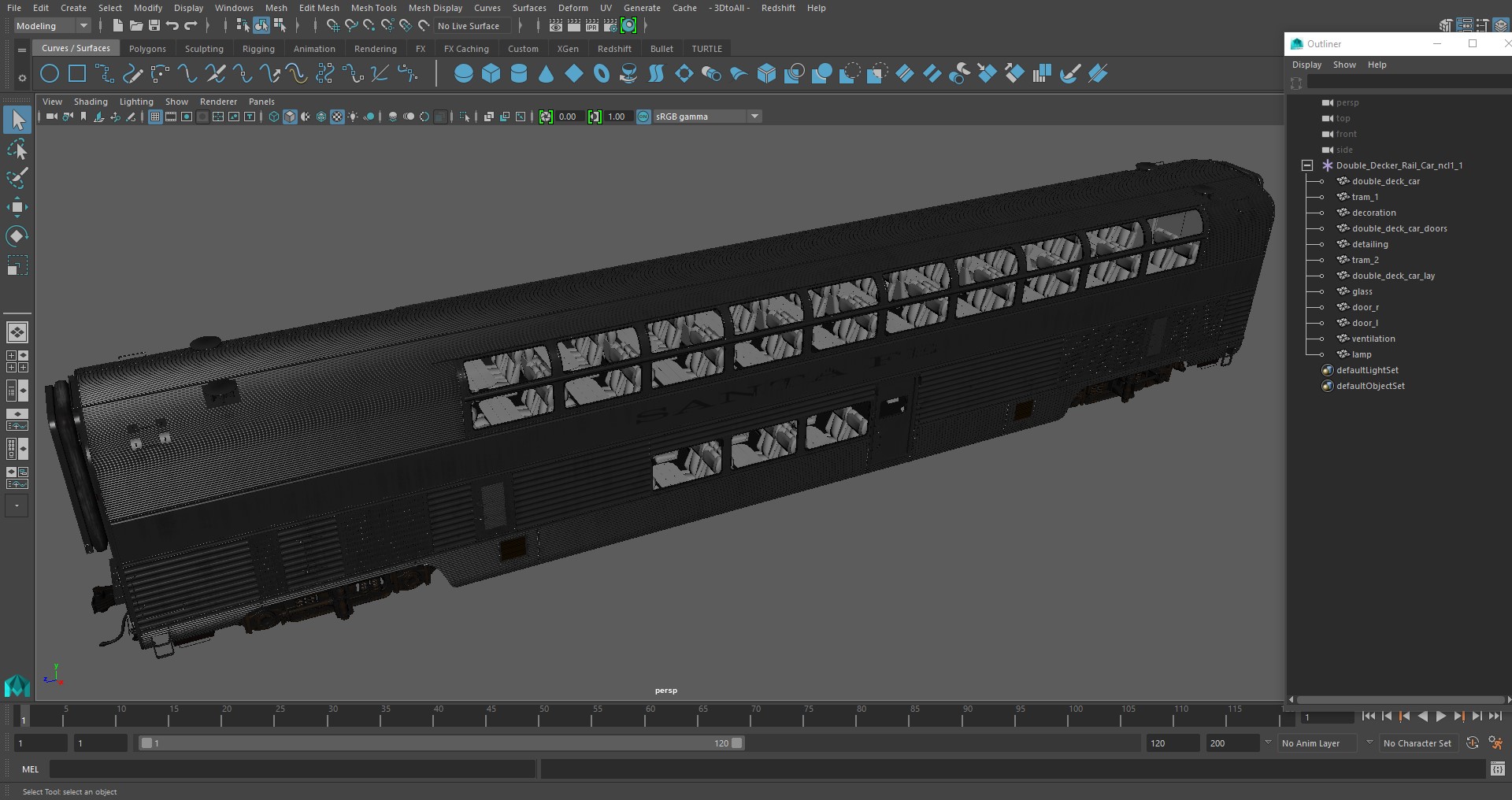
Task: Collapse Double_Decker_Rail_Car_ncl1_1 group
Action: tap(1307, 165)
